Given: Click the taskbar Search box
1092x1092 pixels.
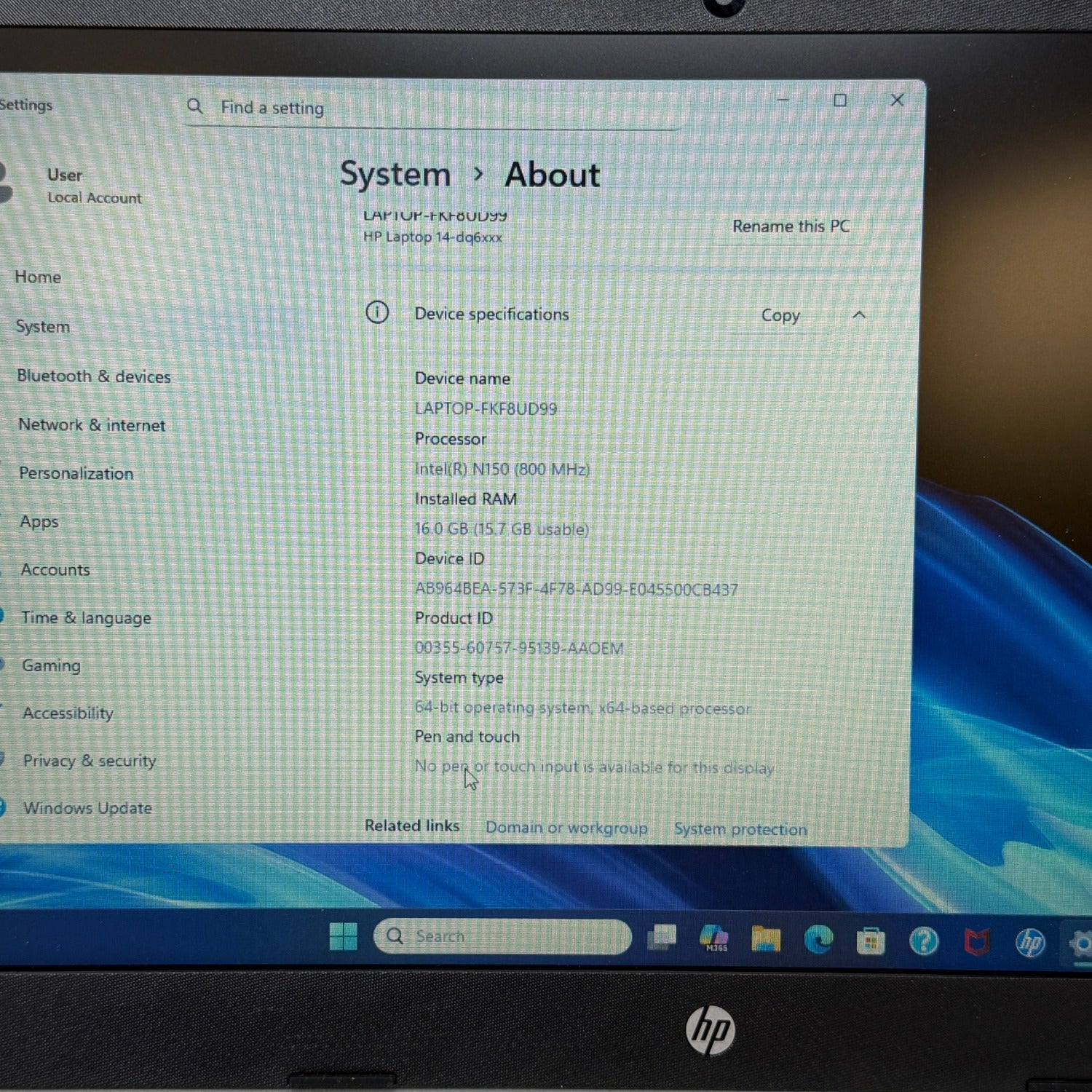Looking at the screenshot, I should pos(502,936).
